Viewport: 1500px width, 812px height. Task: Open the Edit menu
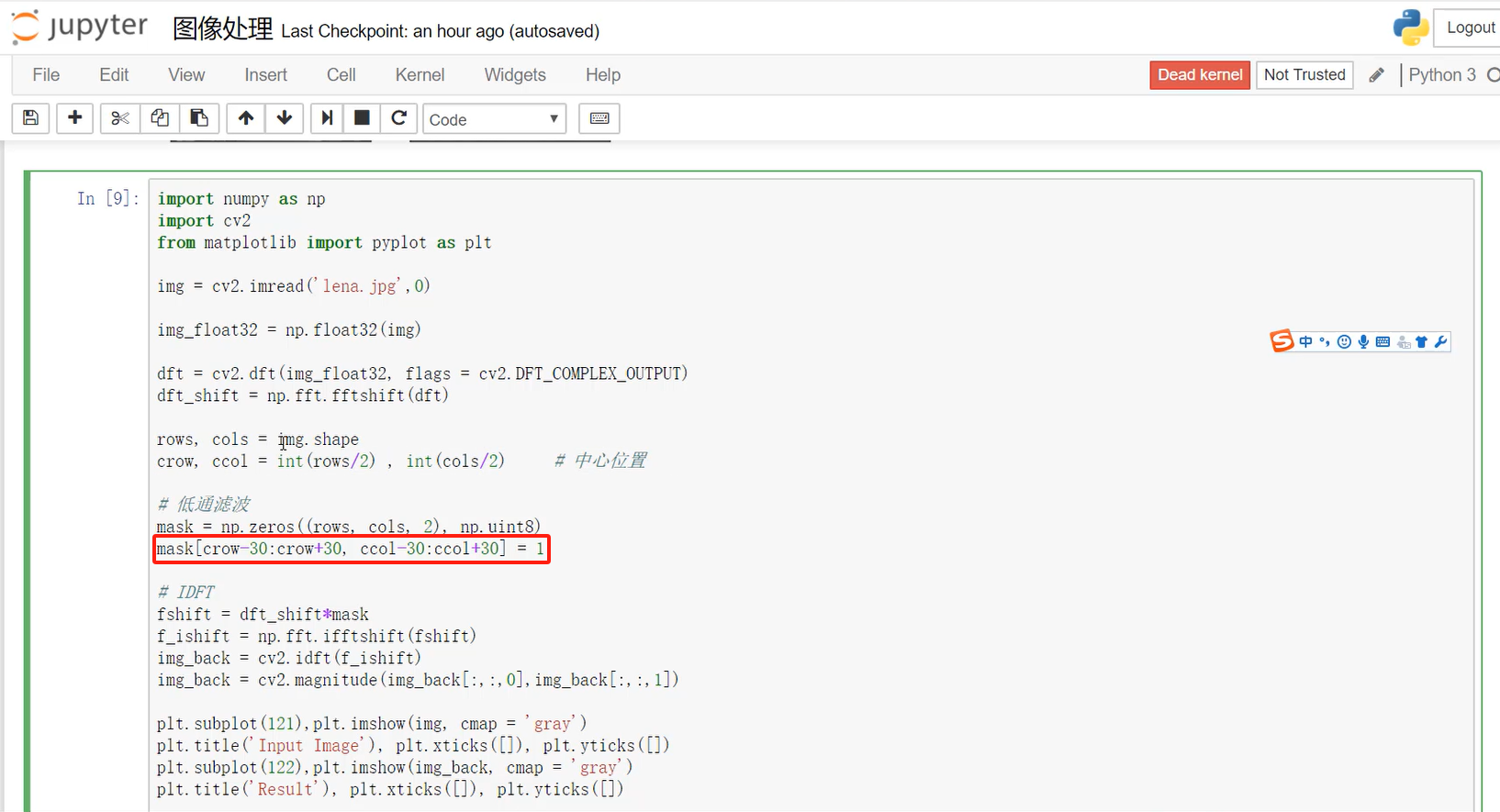114,75
